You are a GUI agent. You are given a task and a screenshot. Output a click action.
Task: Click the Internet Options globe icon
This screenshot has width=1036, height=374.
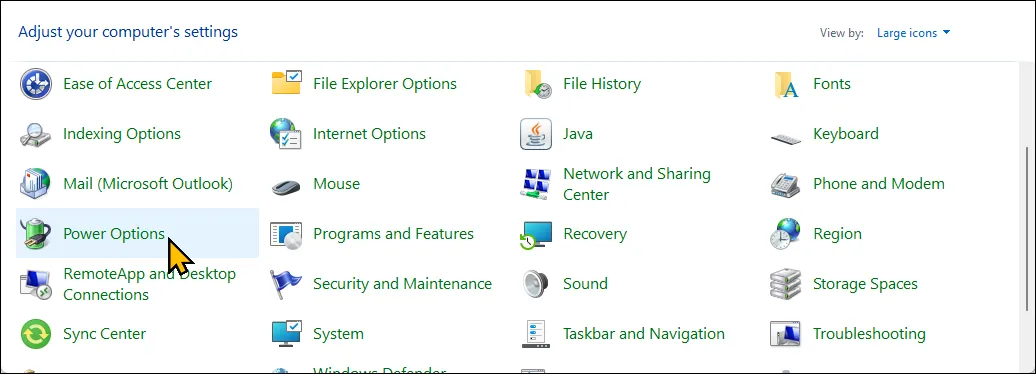click(286, 134)
